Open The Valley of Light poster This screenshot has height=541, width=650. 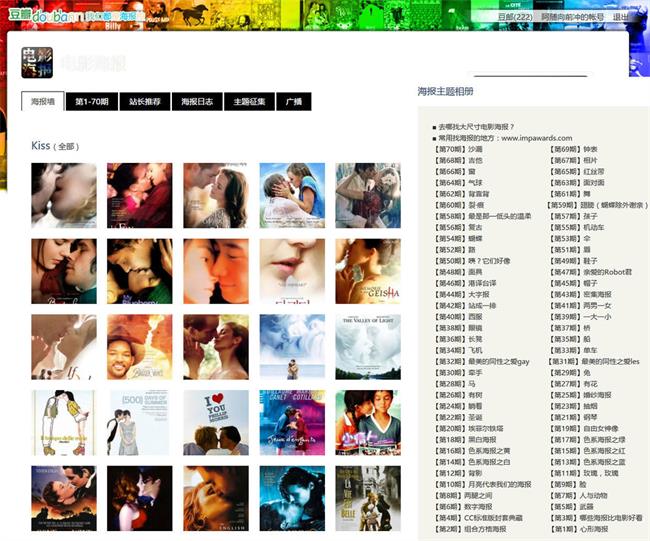pos(367,347)
